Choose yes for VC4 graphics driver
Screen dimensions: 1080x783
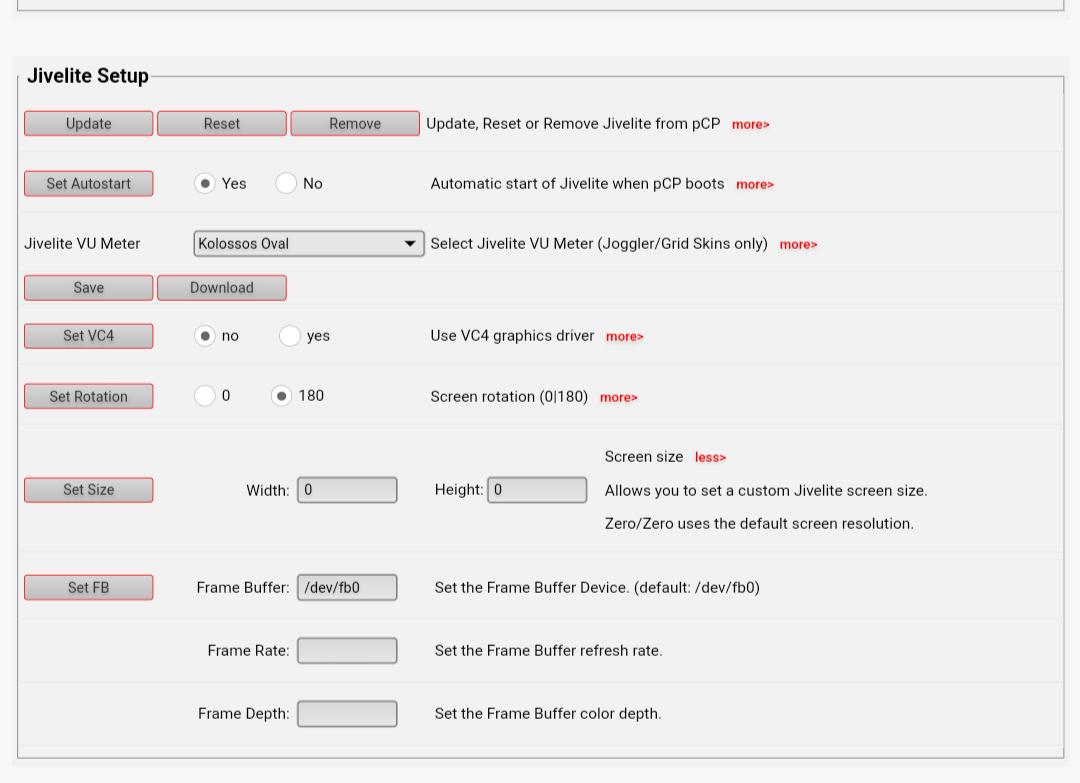289,336
